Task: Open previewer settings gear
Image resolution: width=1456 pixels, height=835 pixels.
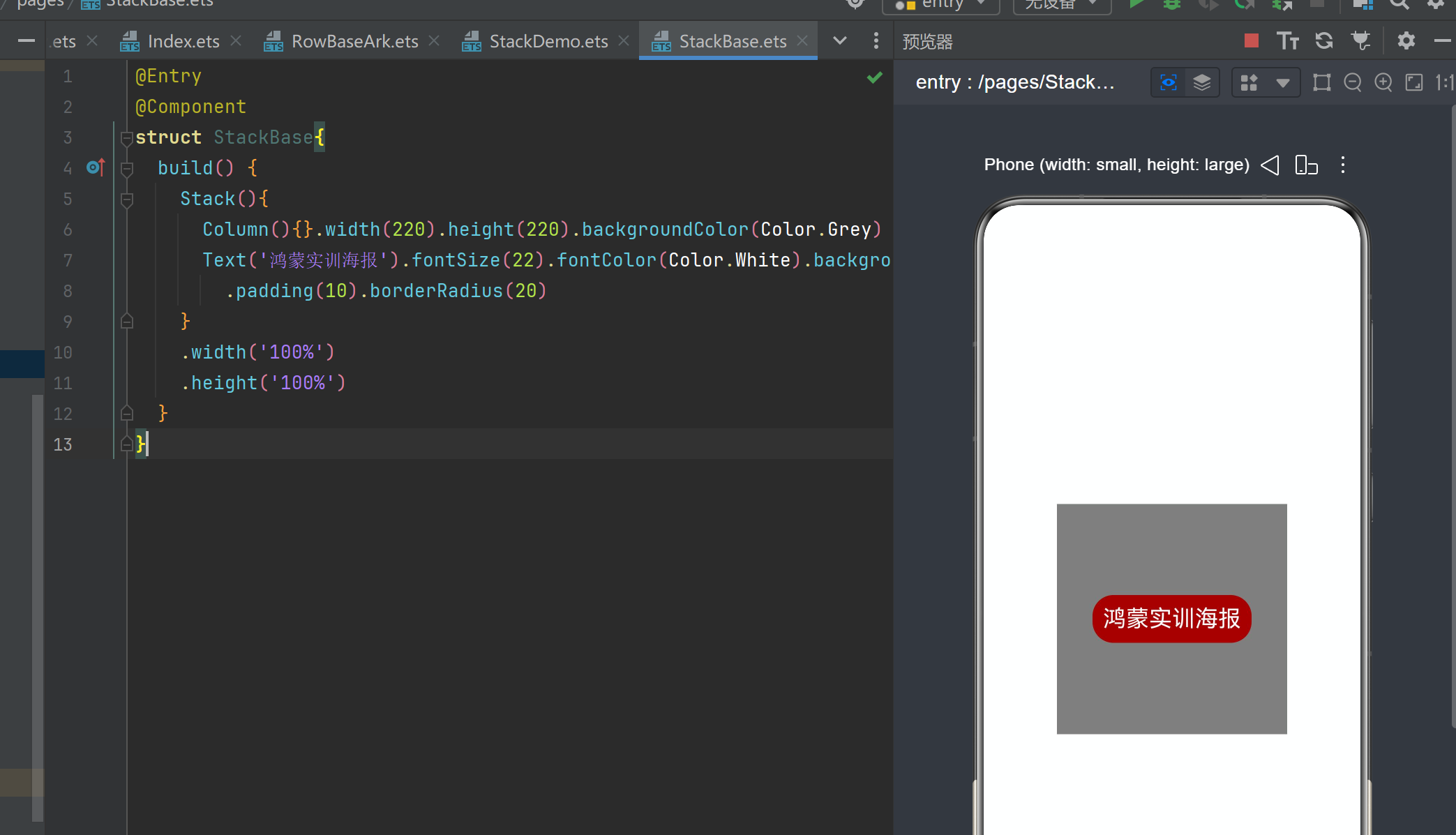Action: 1406,41
